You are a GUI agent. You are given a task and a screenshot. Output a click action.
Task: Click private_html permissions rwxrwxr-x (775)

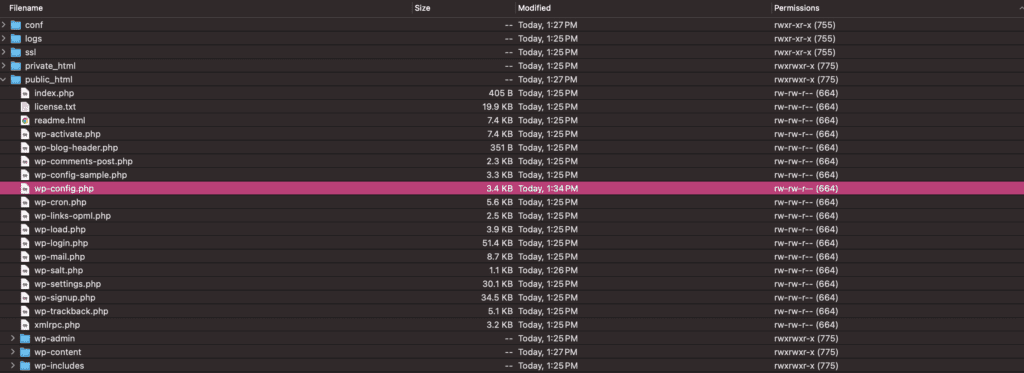[806, 66]
